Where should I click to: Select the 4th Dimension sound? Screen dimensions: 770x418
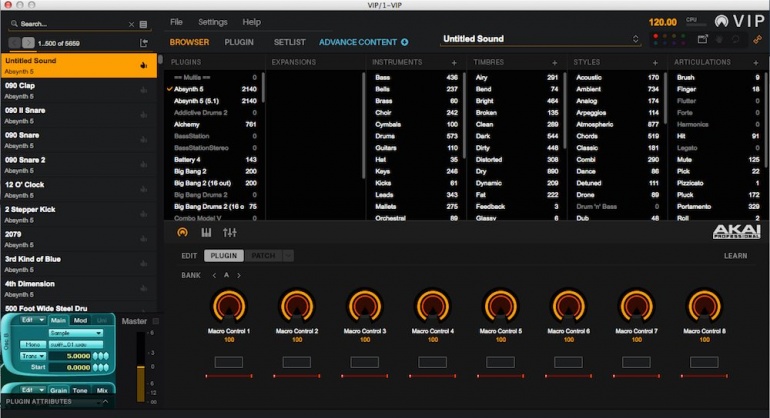point(79,289)
